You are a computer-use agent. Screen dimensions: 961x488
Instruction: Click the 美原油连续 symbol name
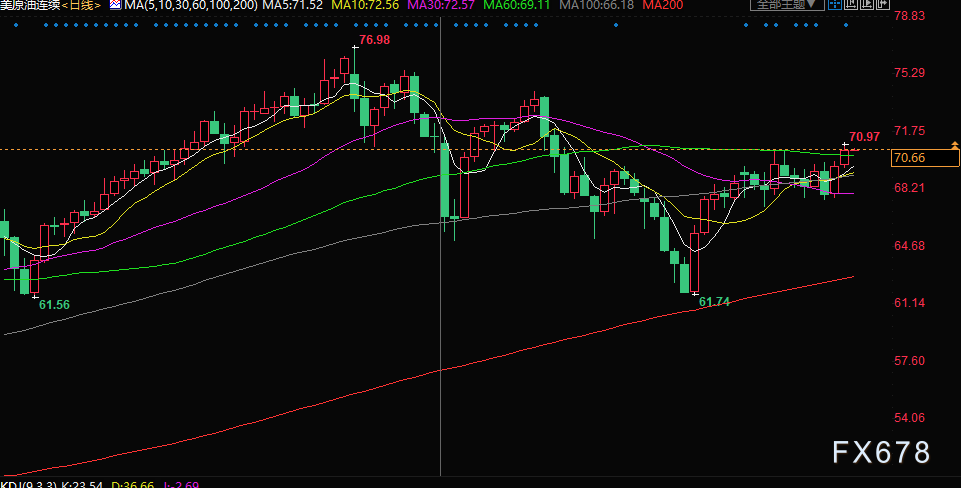(x=31, y=5)
